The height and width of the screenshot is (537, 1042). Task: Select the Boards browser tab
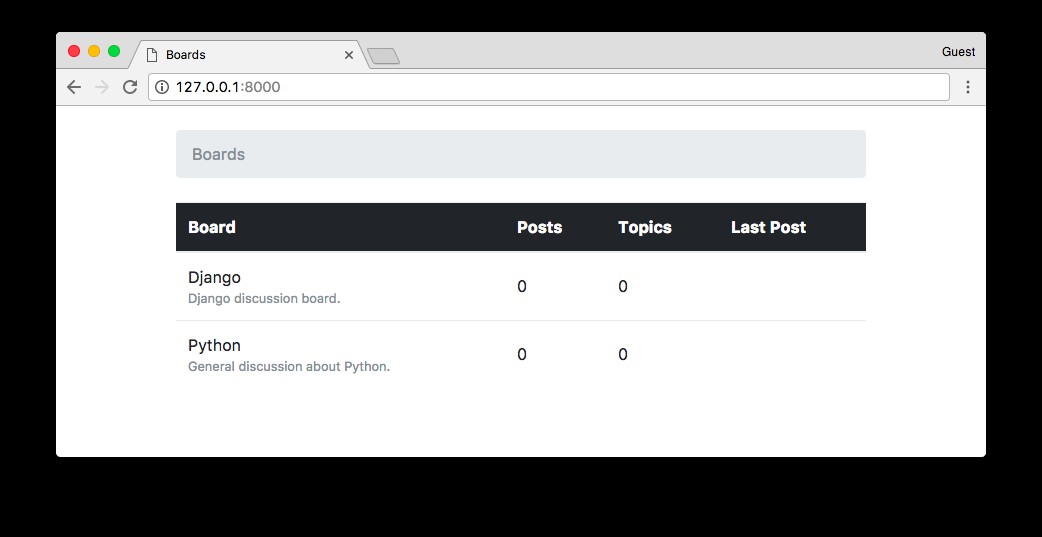247,54
